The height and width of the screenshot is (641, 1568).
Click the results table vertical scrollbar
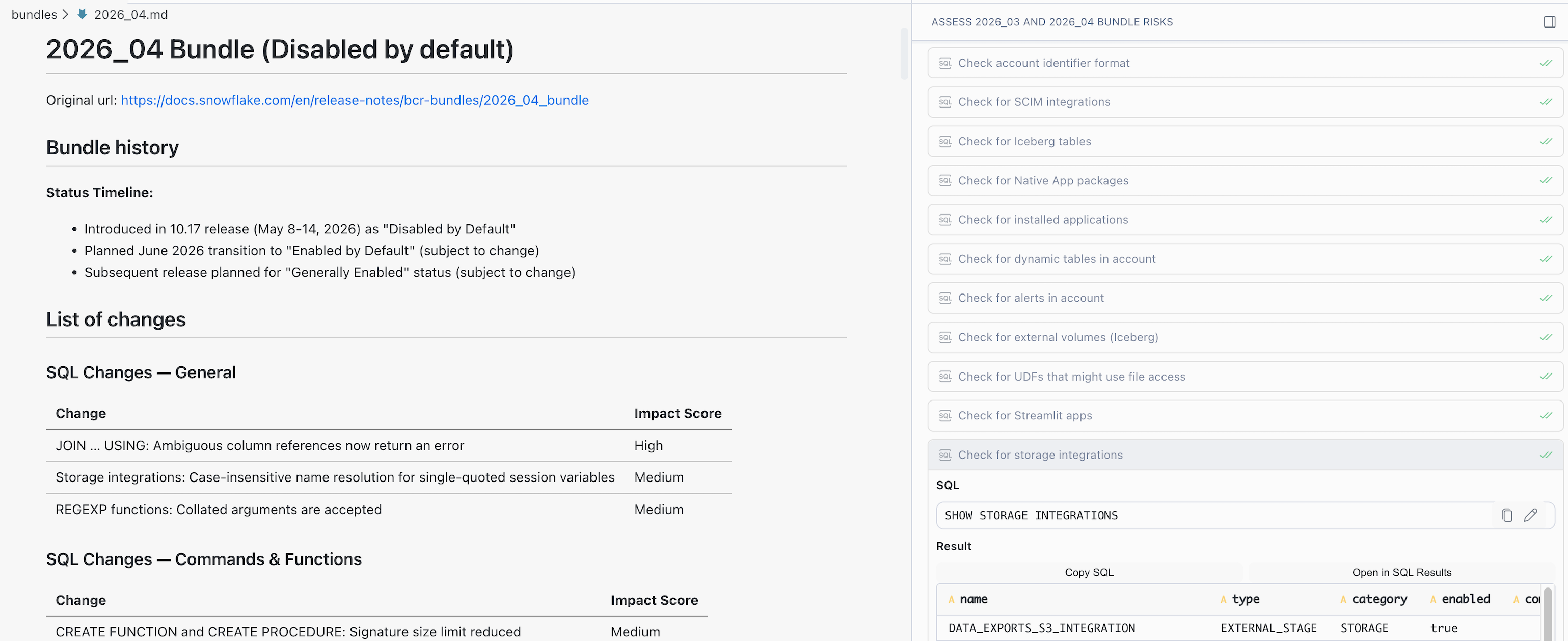pos(1547,613)
